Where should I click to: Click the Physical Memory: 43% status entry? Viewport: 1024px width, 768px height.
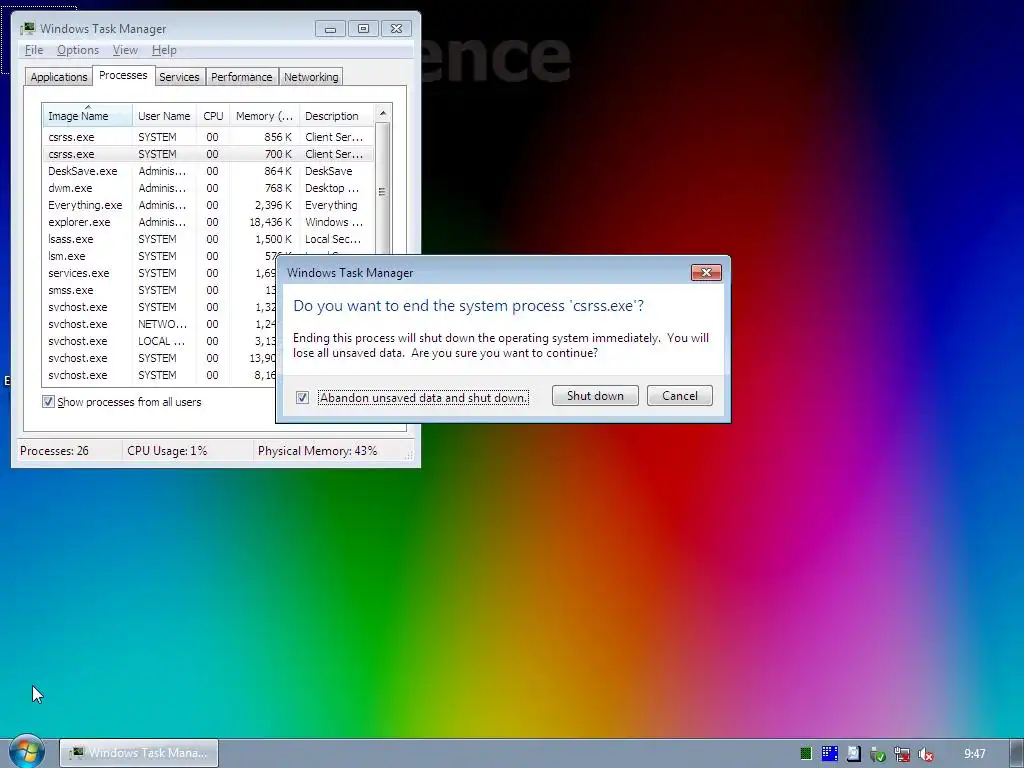coord(317,451)
